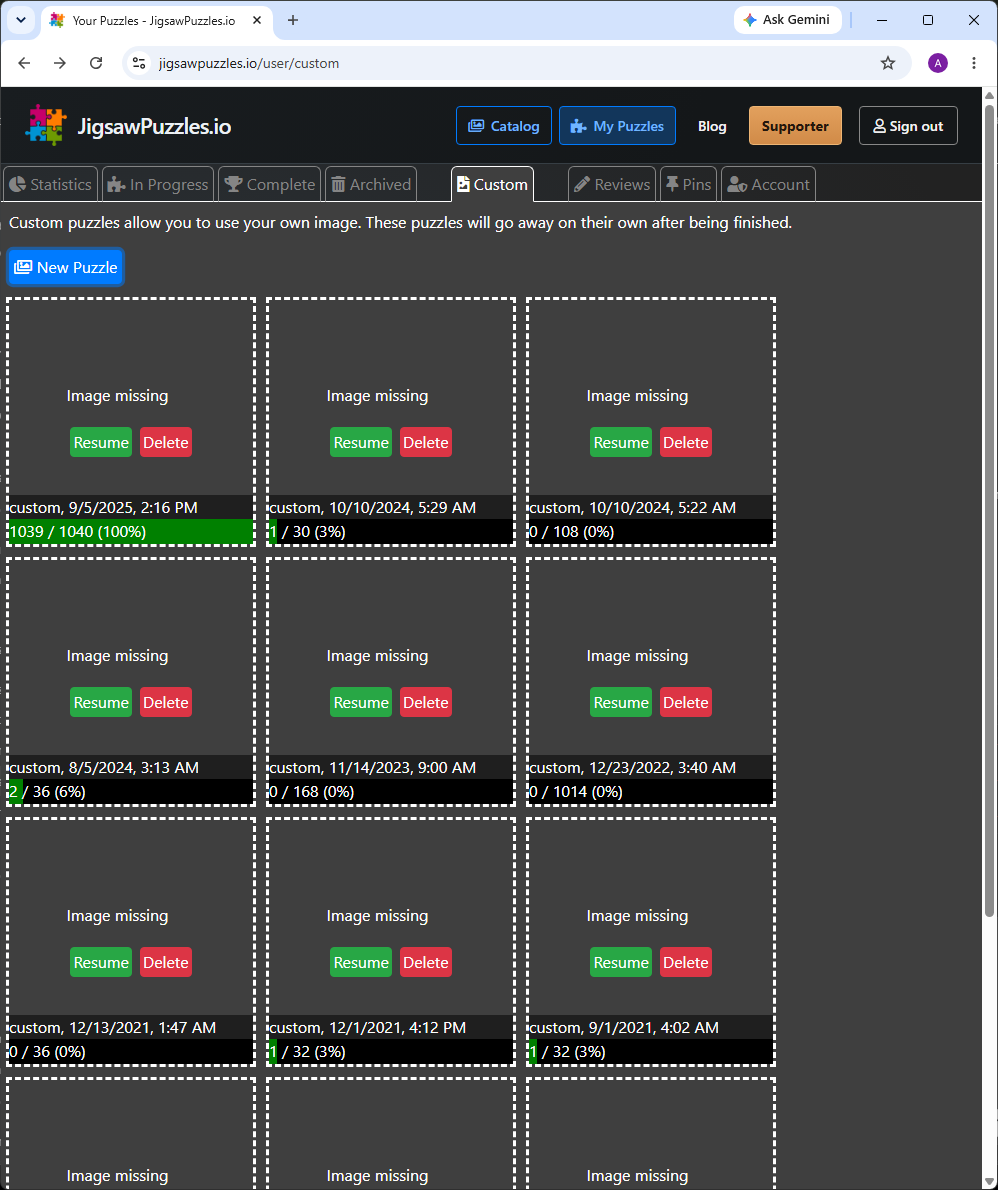Click the JigsawPuzzles.io puzzle logo
Viewport: 998px width, 1190px height.
click(46, 125)
